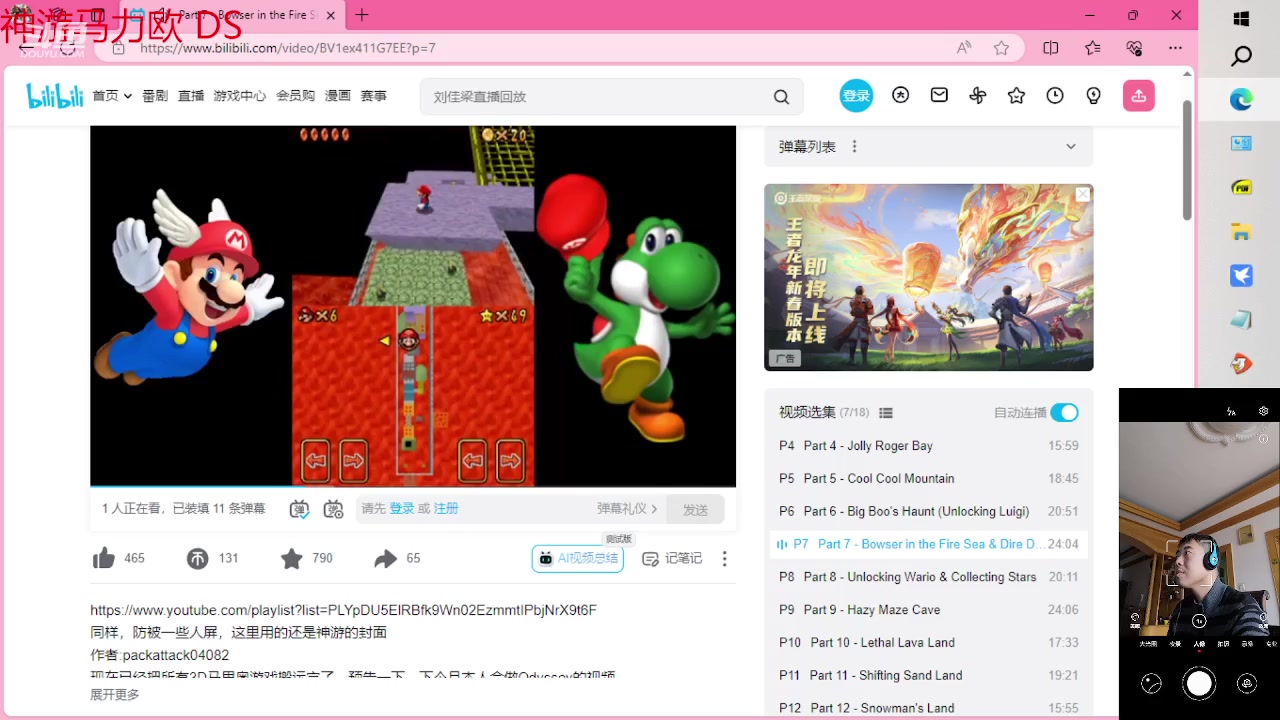Open creator center lightbulb icon
This screenshot has height=720, width=1280.
click(x=1094, y=95)
